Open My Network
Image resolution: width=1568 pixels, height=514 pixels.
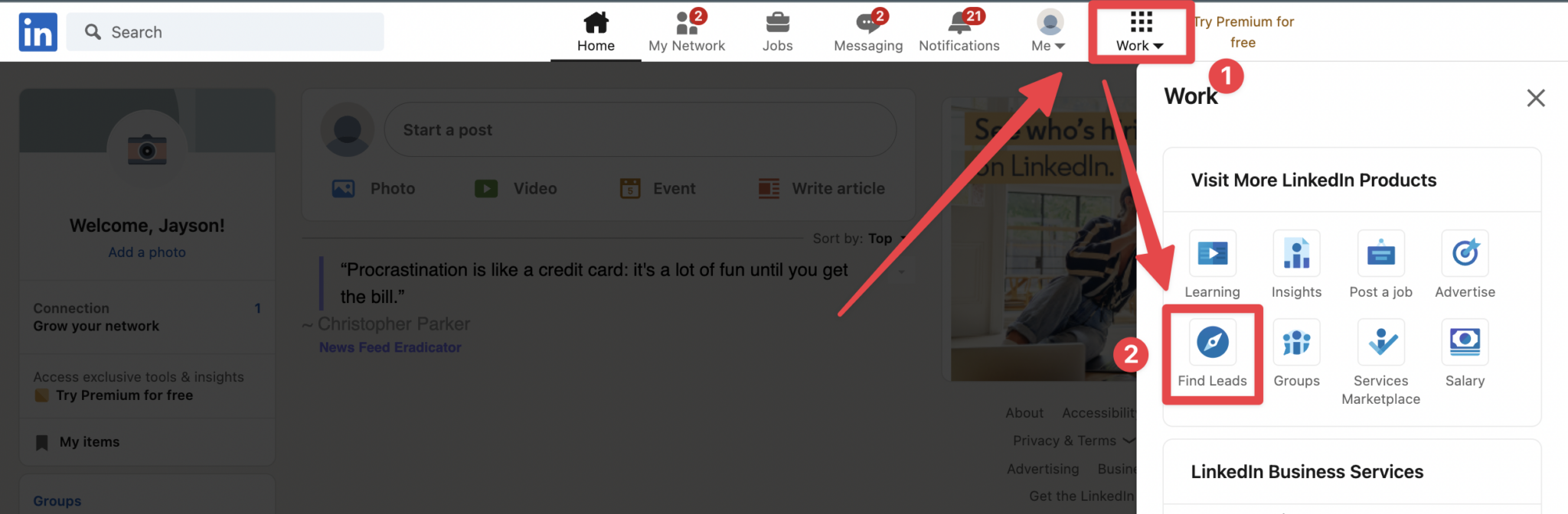click(x=687, y=32)
